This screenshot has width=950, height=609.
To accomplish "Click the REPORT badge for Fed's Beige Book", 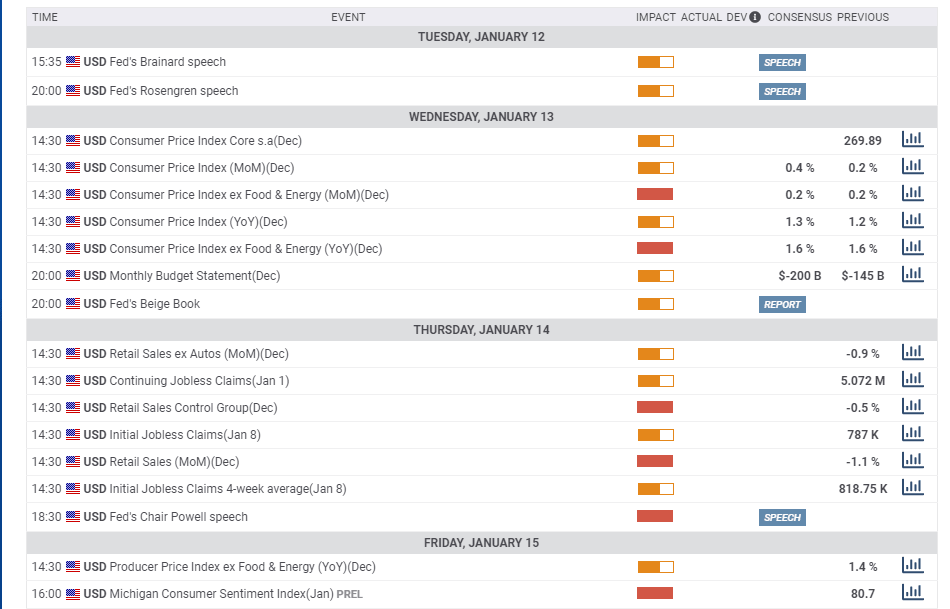I will pos(782,304).
